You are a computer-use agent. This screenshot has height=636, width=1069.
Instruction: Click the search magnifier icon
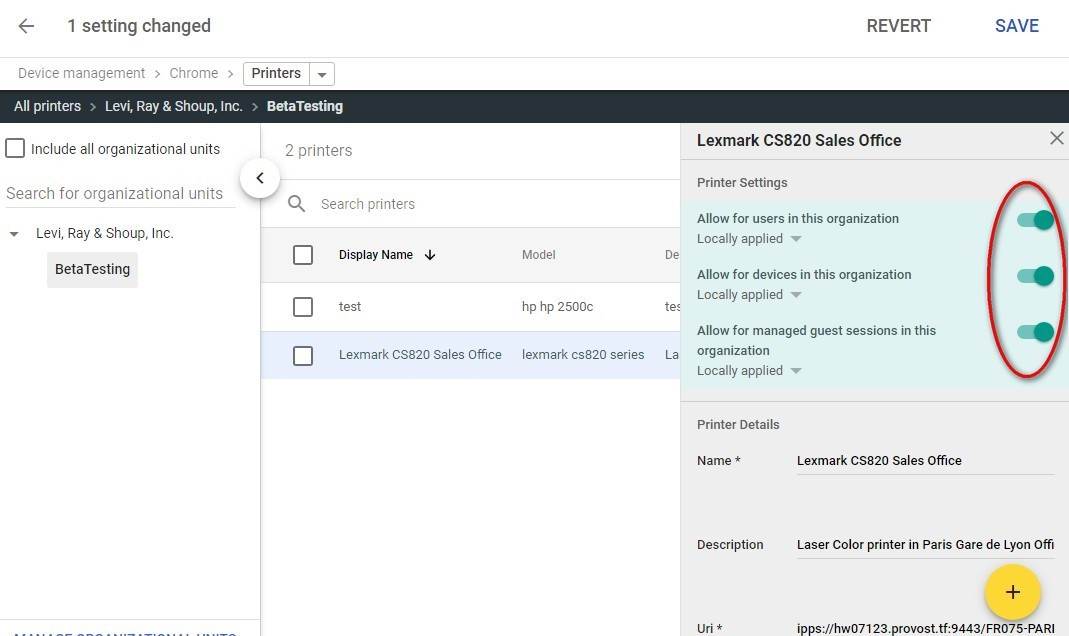point(296,204)
